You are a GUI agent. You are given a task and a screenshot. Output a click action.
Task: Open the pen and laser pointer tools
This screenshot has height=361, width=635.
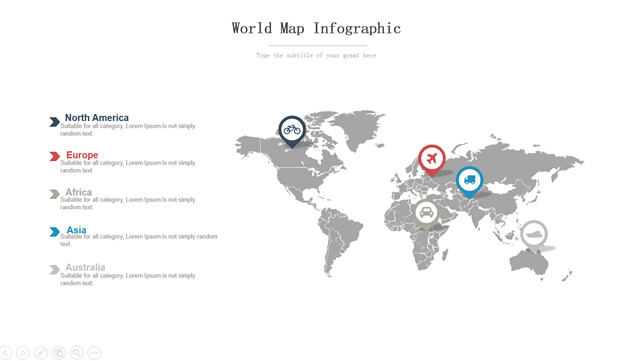(x=41, y=353)
